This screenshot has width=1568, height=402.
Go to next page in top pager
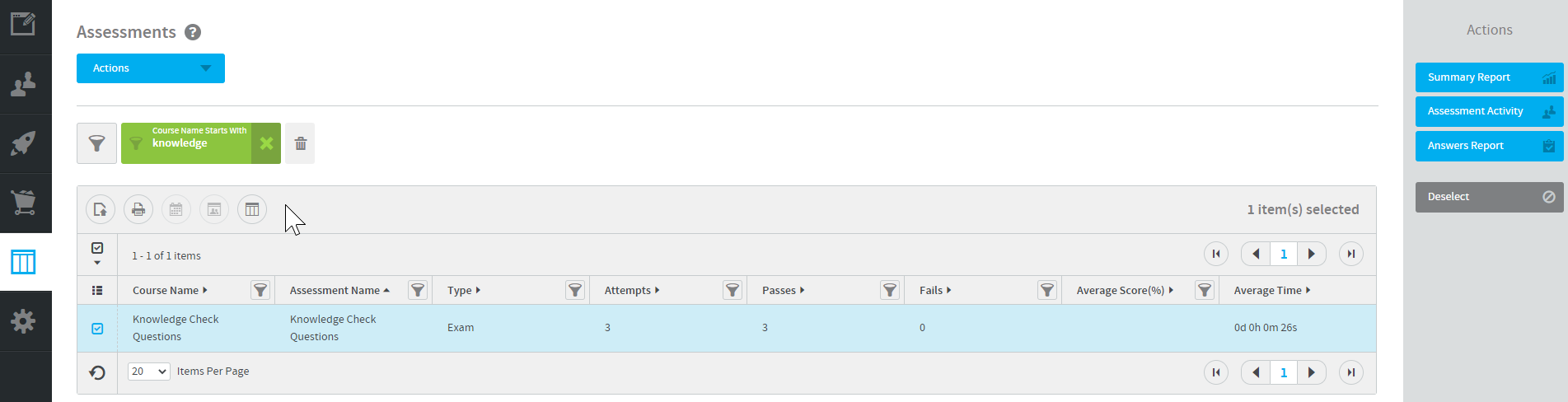tap(1312, 254)
